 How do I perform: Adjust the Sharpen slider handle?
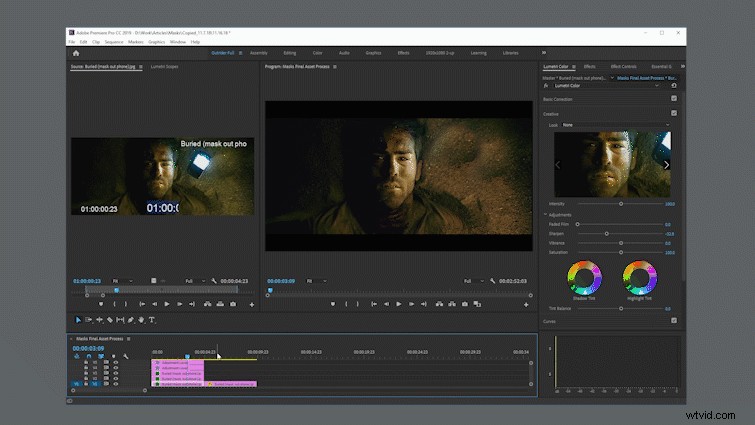click(x=607, y=233)
